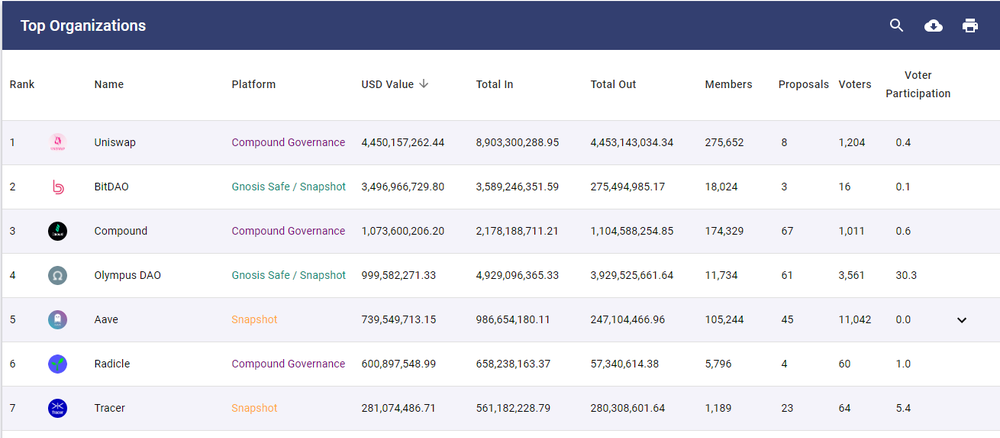Sort by the Voters column header

click(855, 84)
